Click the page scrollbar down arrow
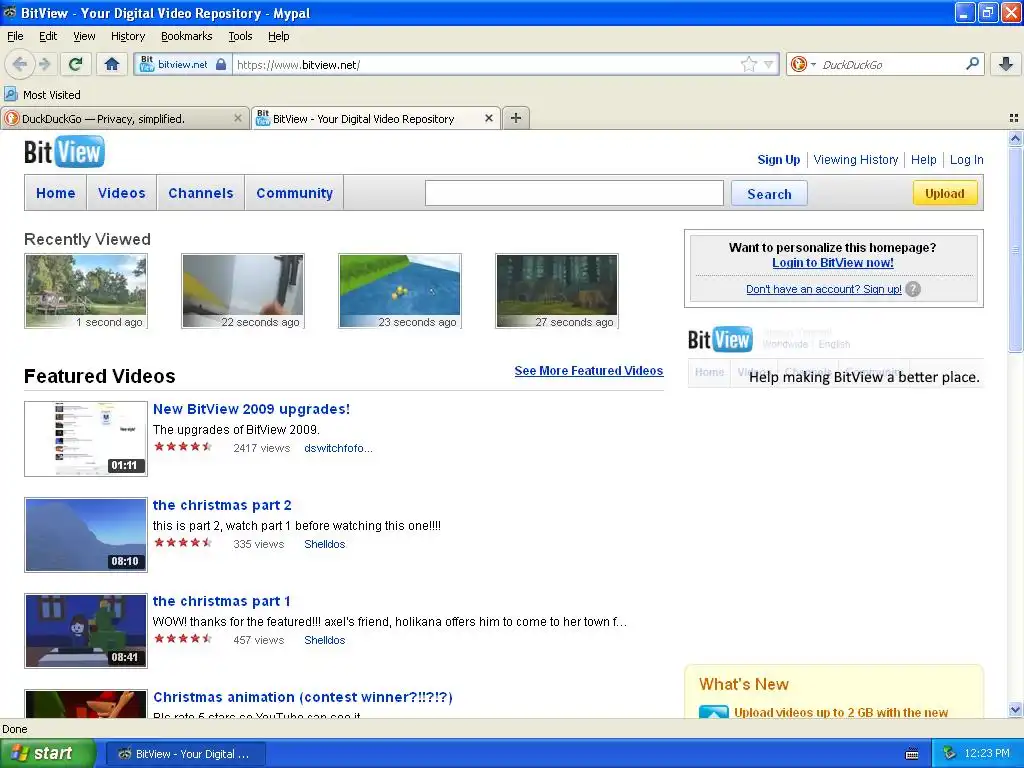This screenshot has height=768, width=1024. (1015, 710)
